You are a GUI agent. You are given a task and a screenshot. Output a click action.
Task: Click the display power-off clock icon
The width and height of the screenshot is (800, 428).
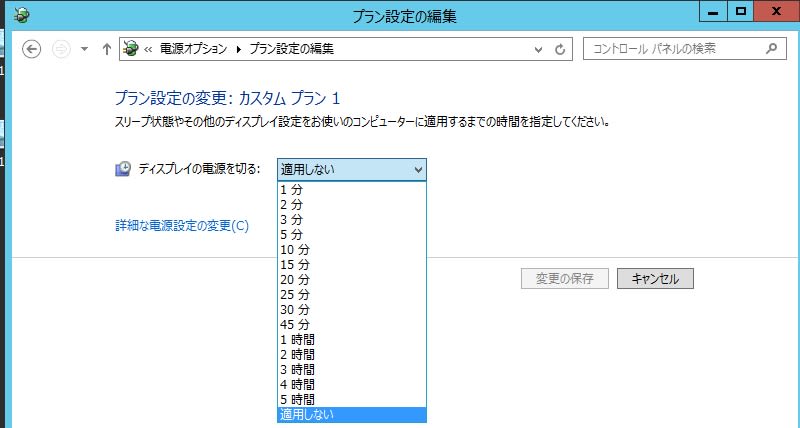click(x=123, y=169)
